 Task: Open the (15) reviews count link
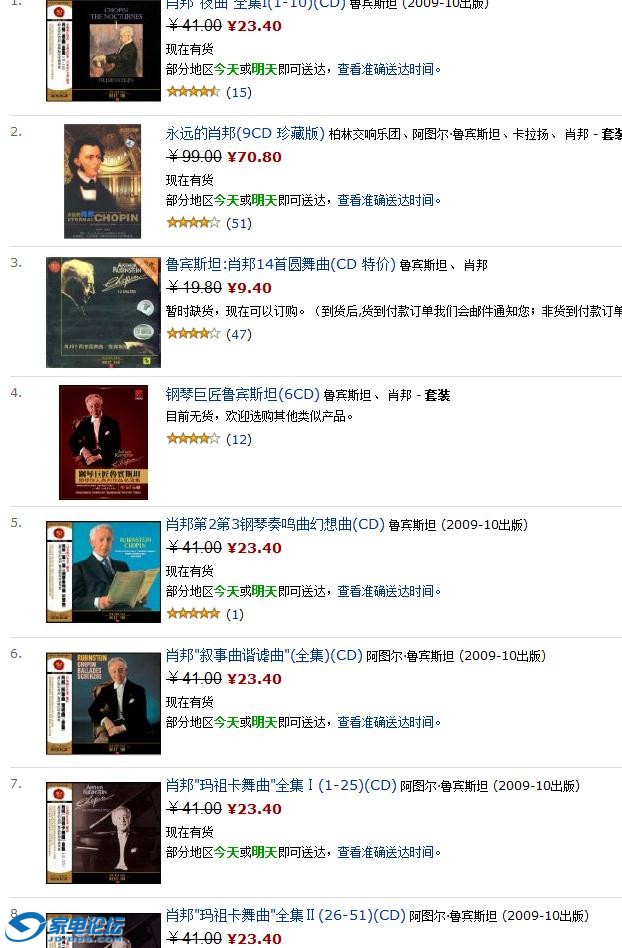tap(239, 93)
